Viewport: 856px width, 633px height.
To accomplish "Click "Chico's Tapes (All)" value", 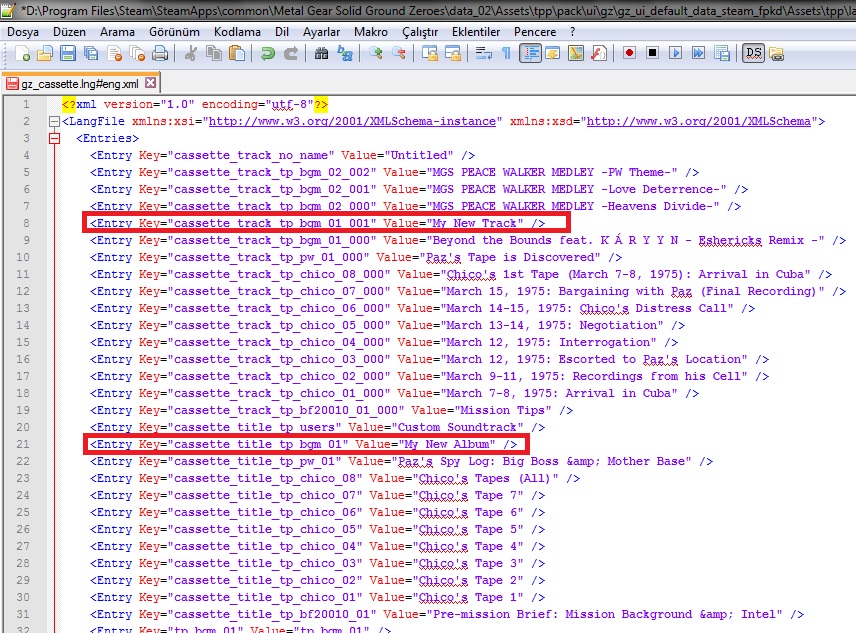I will click(x=485, y=478).
